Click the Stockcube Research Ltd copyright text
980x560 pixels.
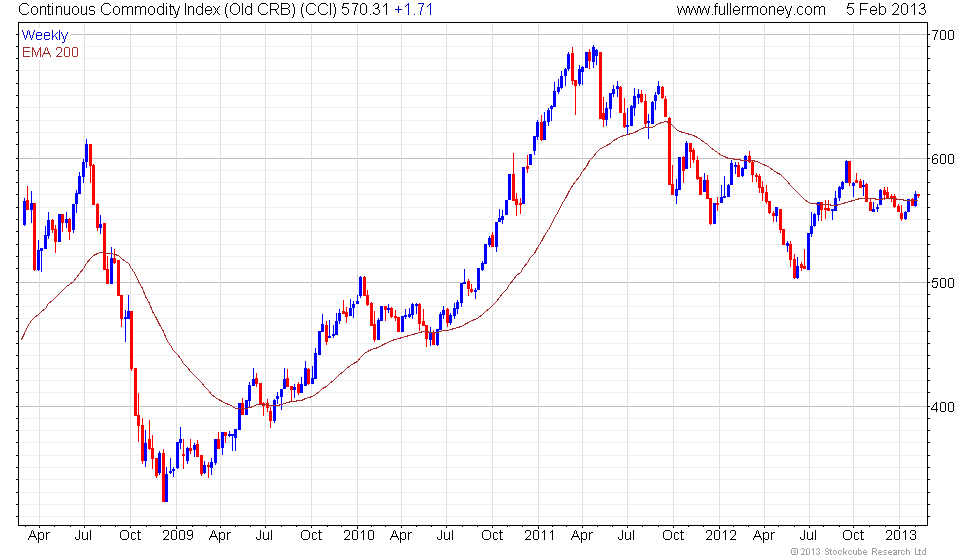[858, 552]
